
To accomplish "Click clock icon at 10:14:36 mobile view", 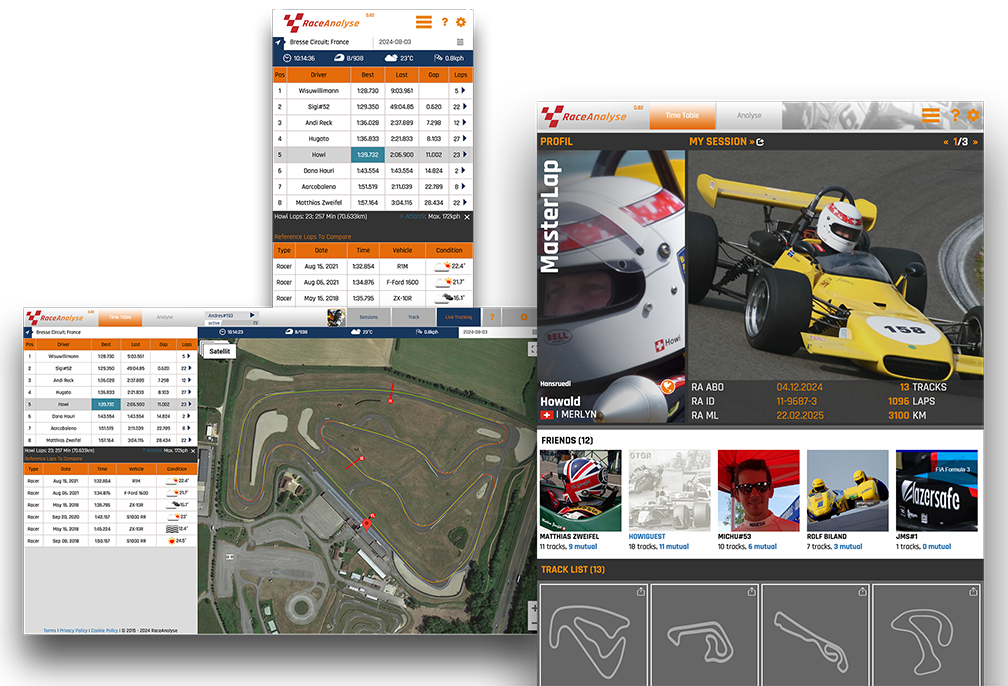I will [x=287, y=58].
